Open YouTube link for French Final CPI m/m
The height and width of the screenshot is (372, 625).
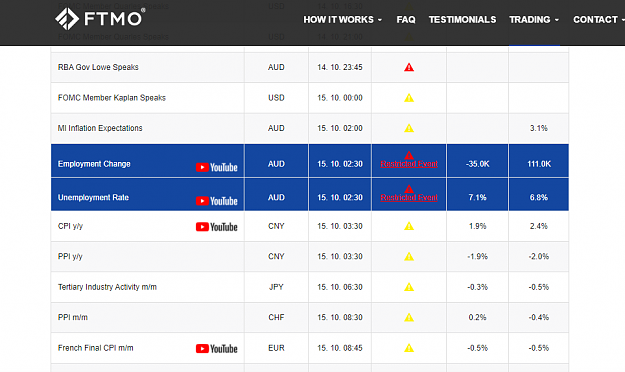pyautogui.click(x=216, y=348)
